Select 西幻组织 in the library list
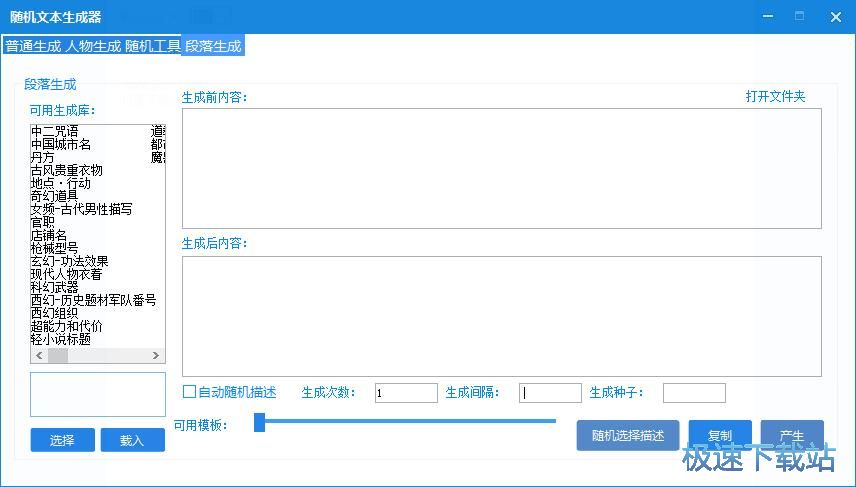Screen dimensions: 856x487 pyautogui.click(x=55, y=313)
